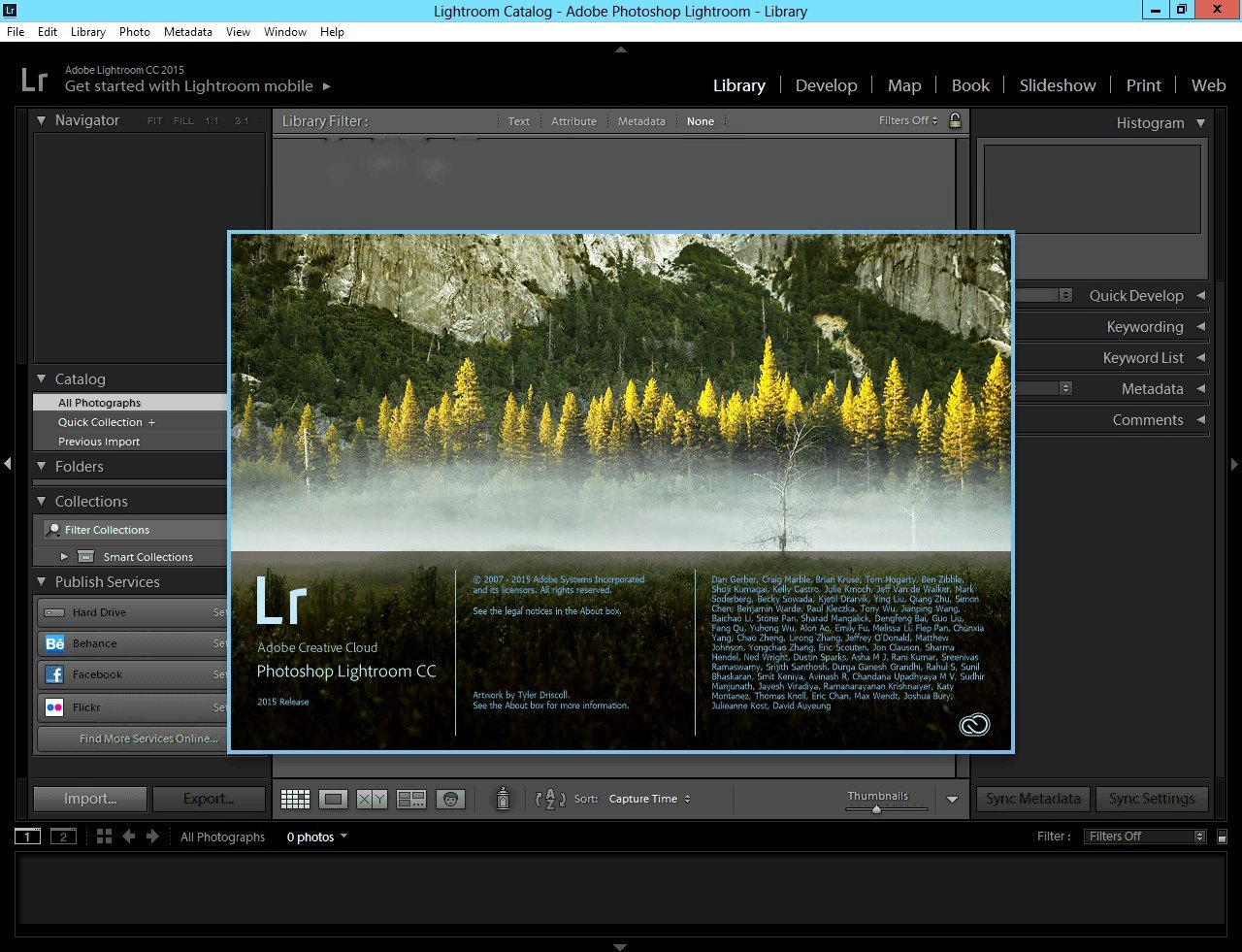1242x952 pixels.
Task: Open People view face icon
Action: coord(449,799)
